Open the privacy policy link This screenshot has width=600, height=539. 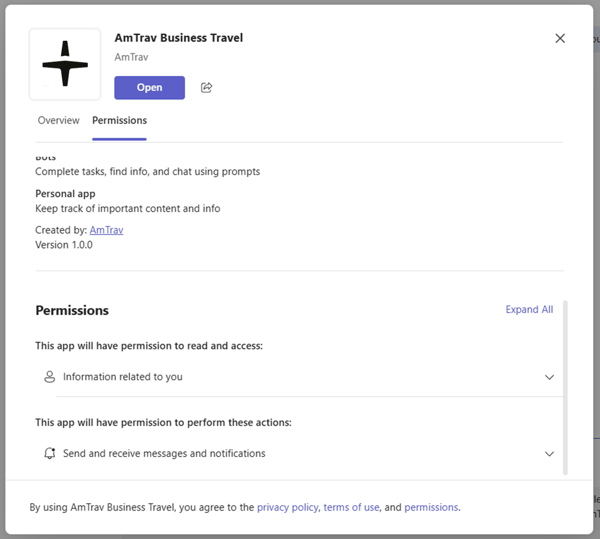[287, 507]
